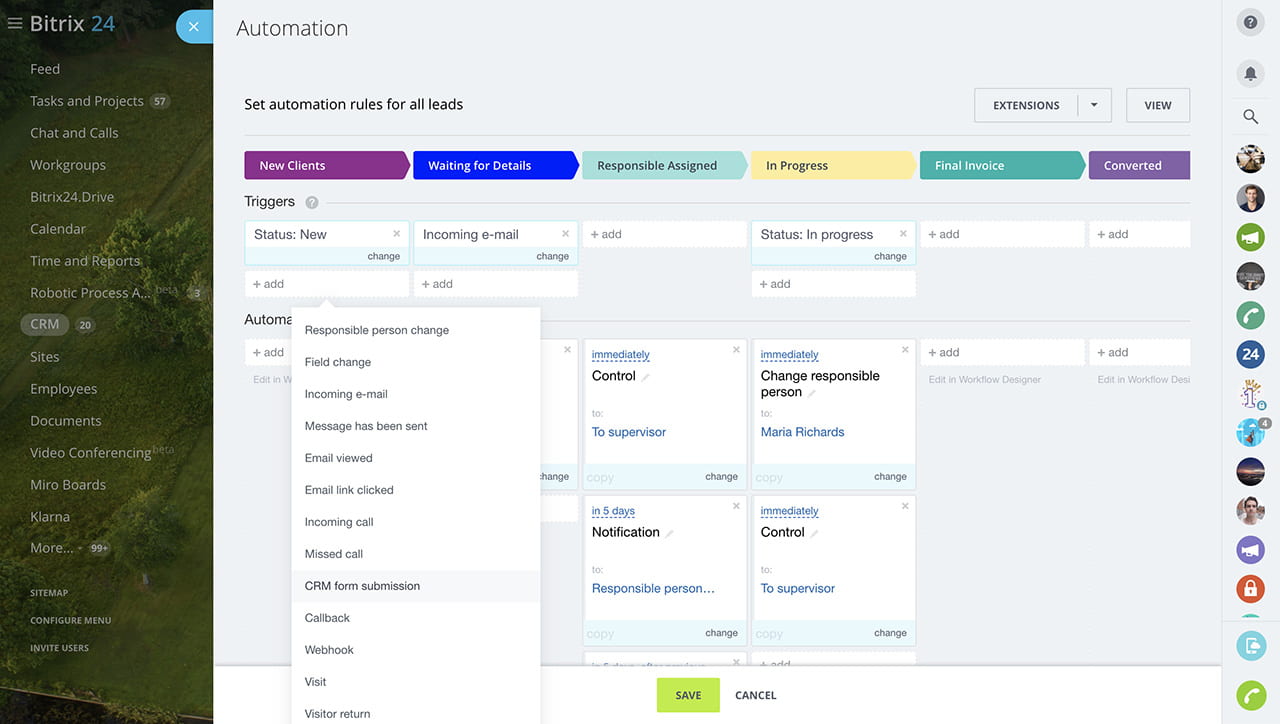1280x724 pixels.
Task: Add second trigger under Waiting for Details
Action: click(x=496, y=284)
